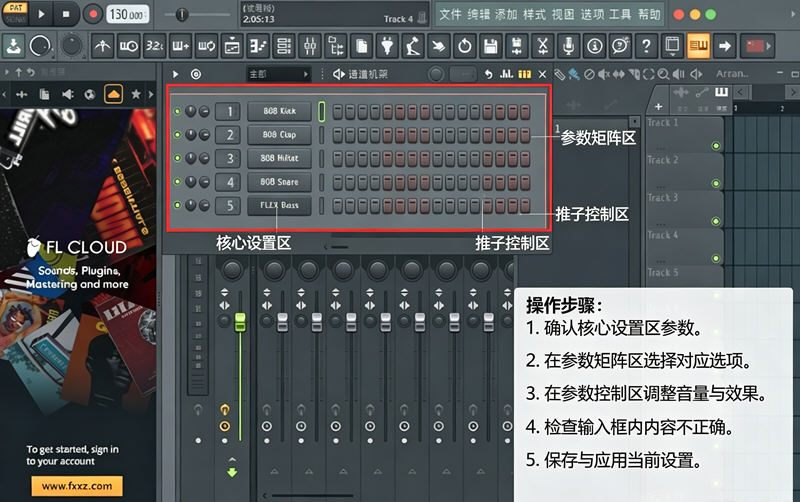Open the mixer view icon
Viewport: 800px width, 502px height.
click(309, 46)
